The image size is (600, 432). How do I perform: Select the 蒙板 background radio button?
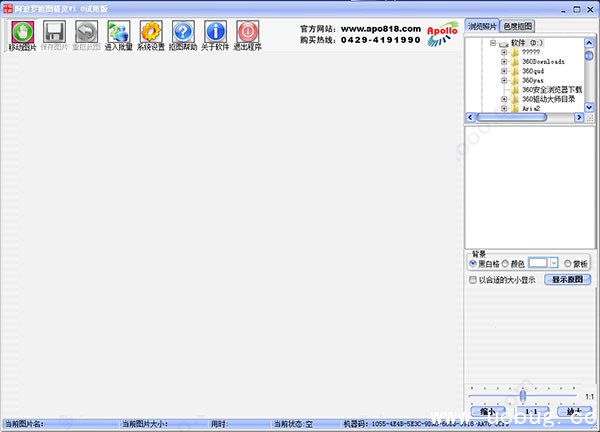click(568, 263)
